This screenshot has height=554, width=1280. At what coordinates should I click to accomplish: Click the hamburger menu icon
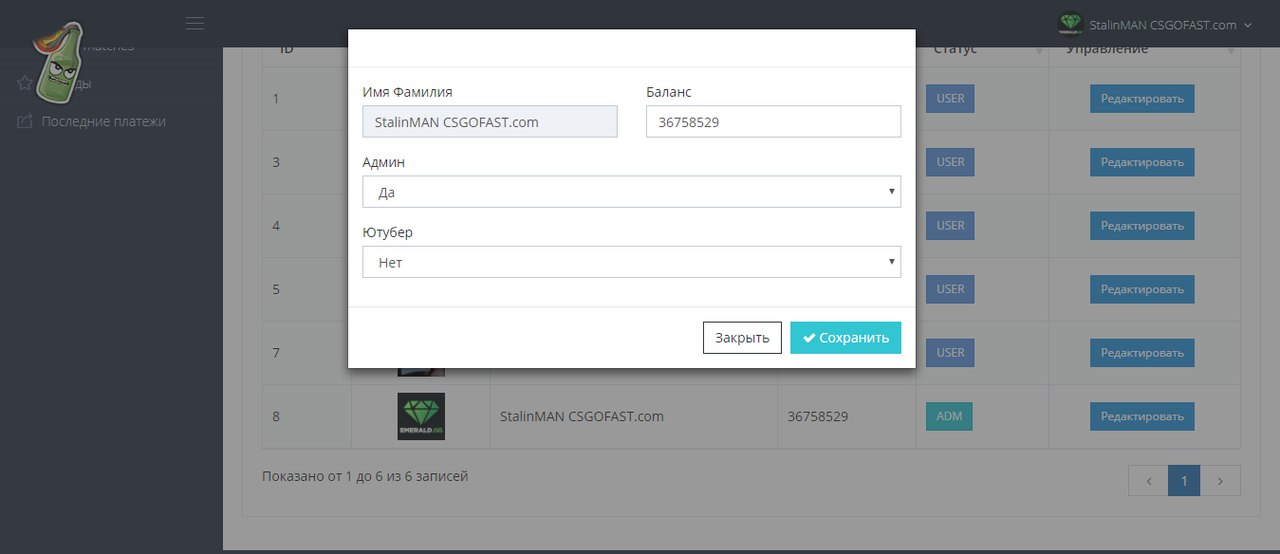coord(195,23)
